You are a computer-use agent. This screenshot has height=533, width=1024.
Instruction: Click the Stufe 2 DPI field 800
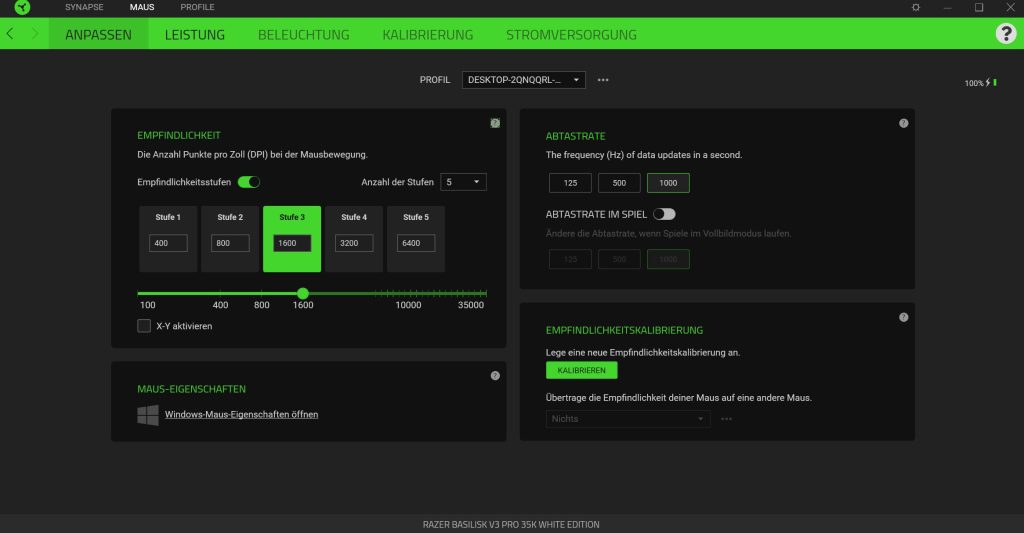click(x=230, y=243)
